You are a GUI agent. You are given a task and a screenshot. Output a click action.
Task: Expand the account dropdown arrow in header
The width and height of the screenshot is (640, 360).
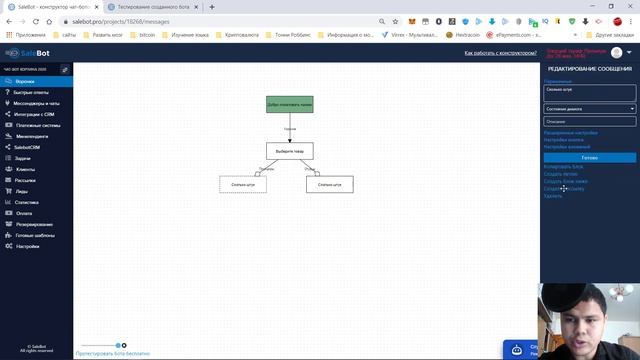pyautogui.click(x=629, y=53)
